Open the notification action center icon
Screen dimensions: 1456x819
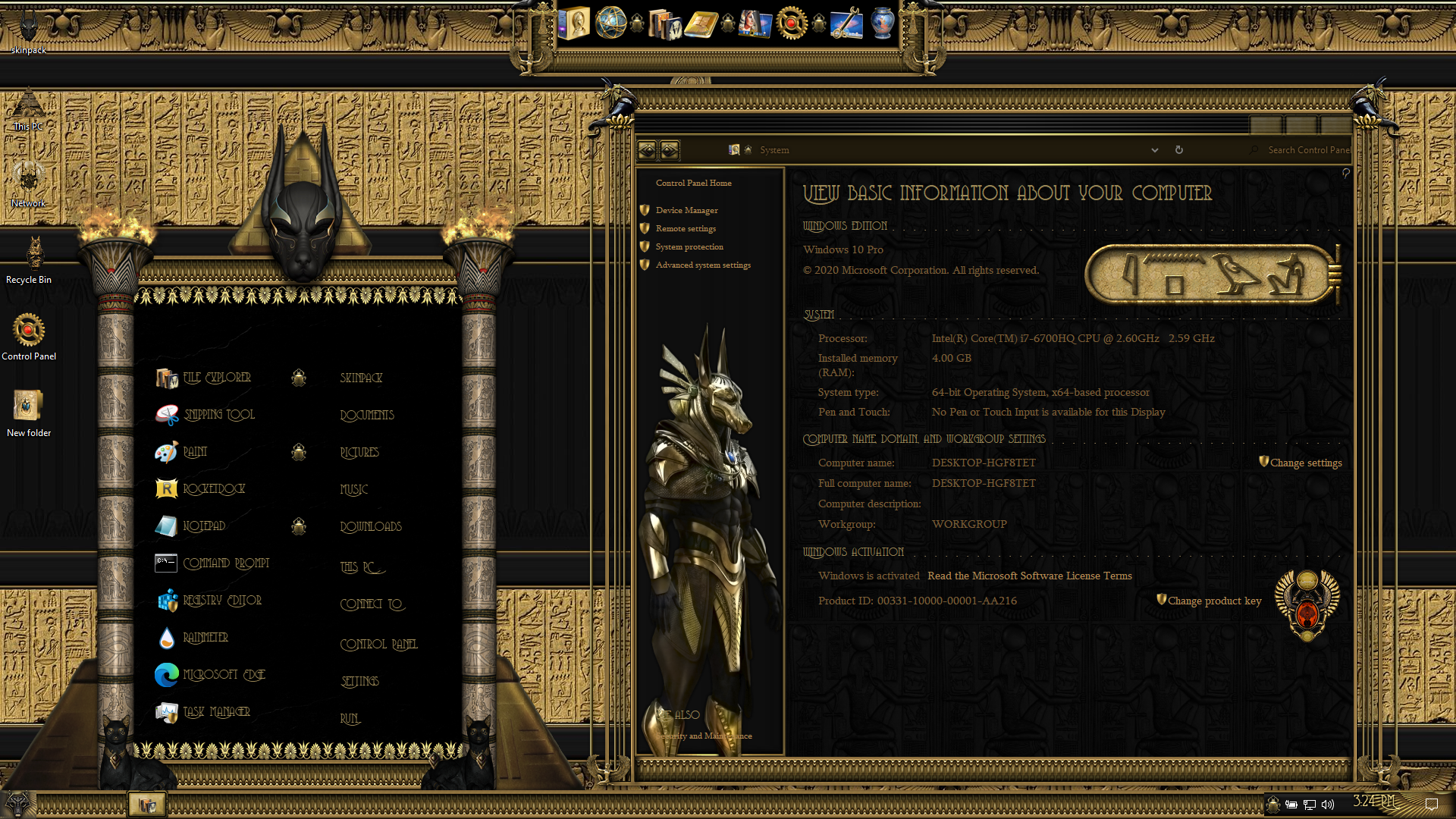click(x=1431, y=805)
